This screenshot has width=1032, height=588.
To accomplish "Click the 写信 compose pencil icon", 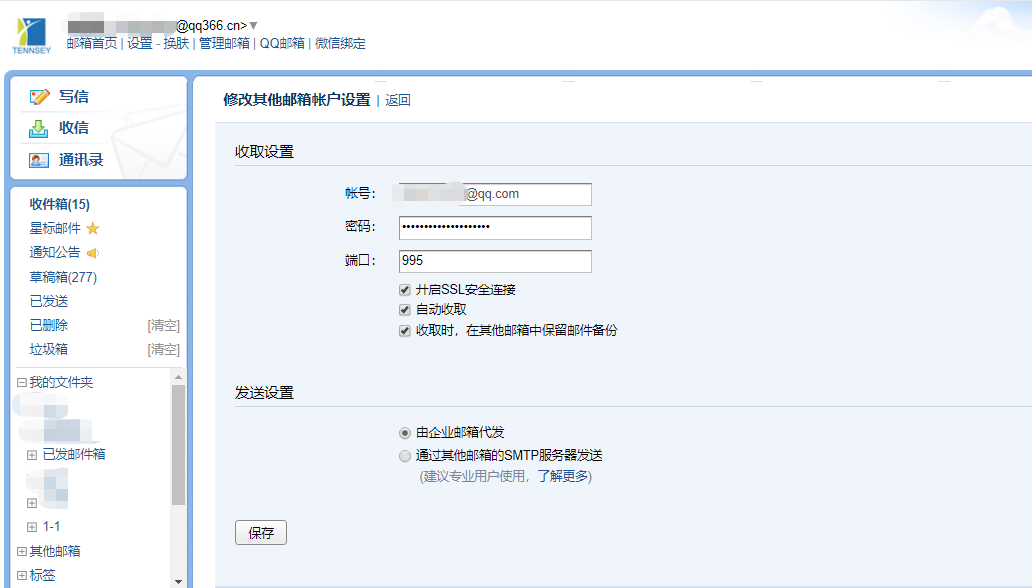I will coord(38,94).
